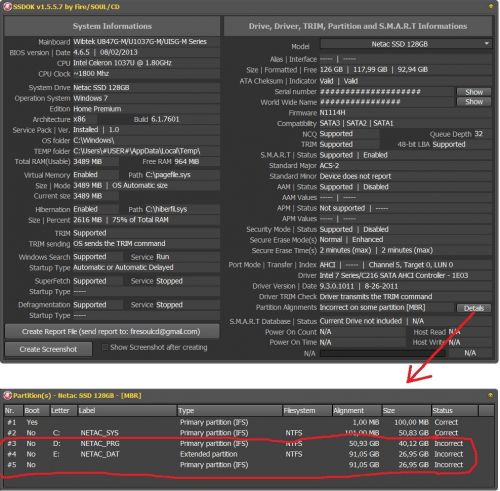
Task: Show the hidden Serial number
Action: click(474, 92)
